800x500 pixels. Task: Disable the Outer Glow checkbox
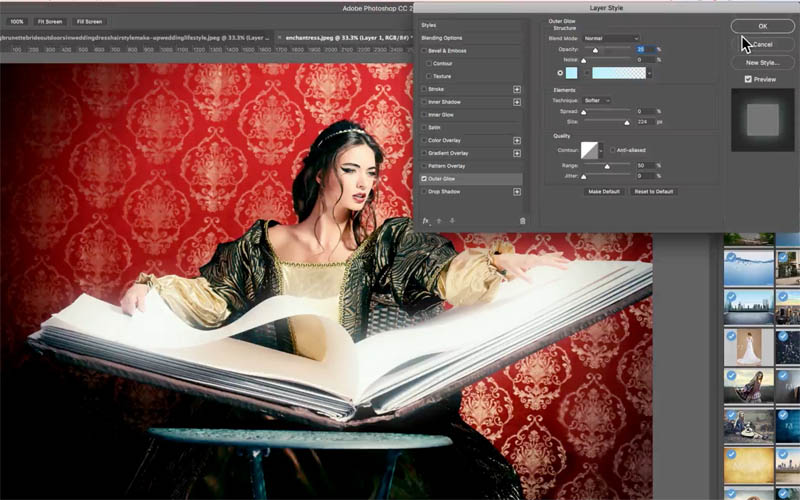click(x=424, y=179)
